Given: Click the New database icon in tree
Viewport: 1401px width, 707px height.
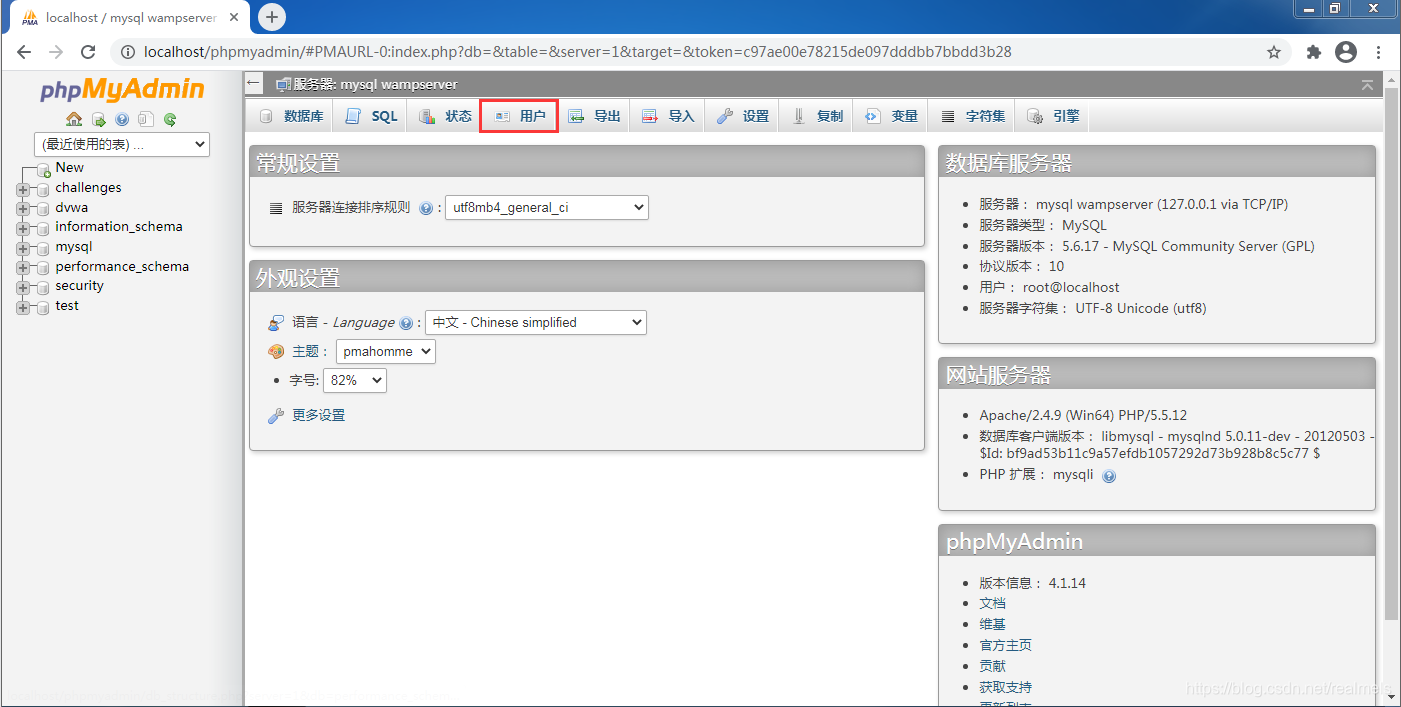Looking at the screenshot, I should [43, 170].
